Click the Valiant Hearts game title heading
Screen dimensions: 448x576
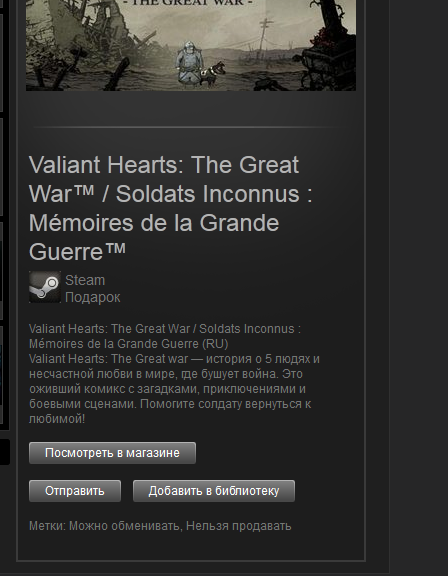(x=171, y=208)
